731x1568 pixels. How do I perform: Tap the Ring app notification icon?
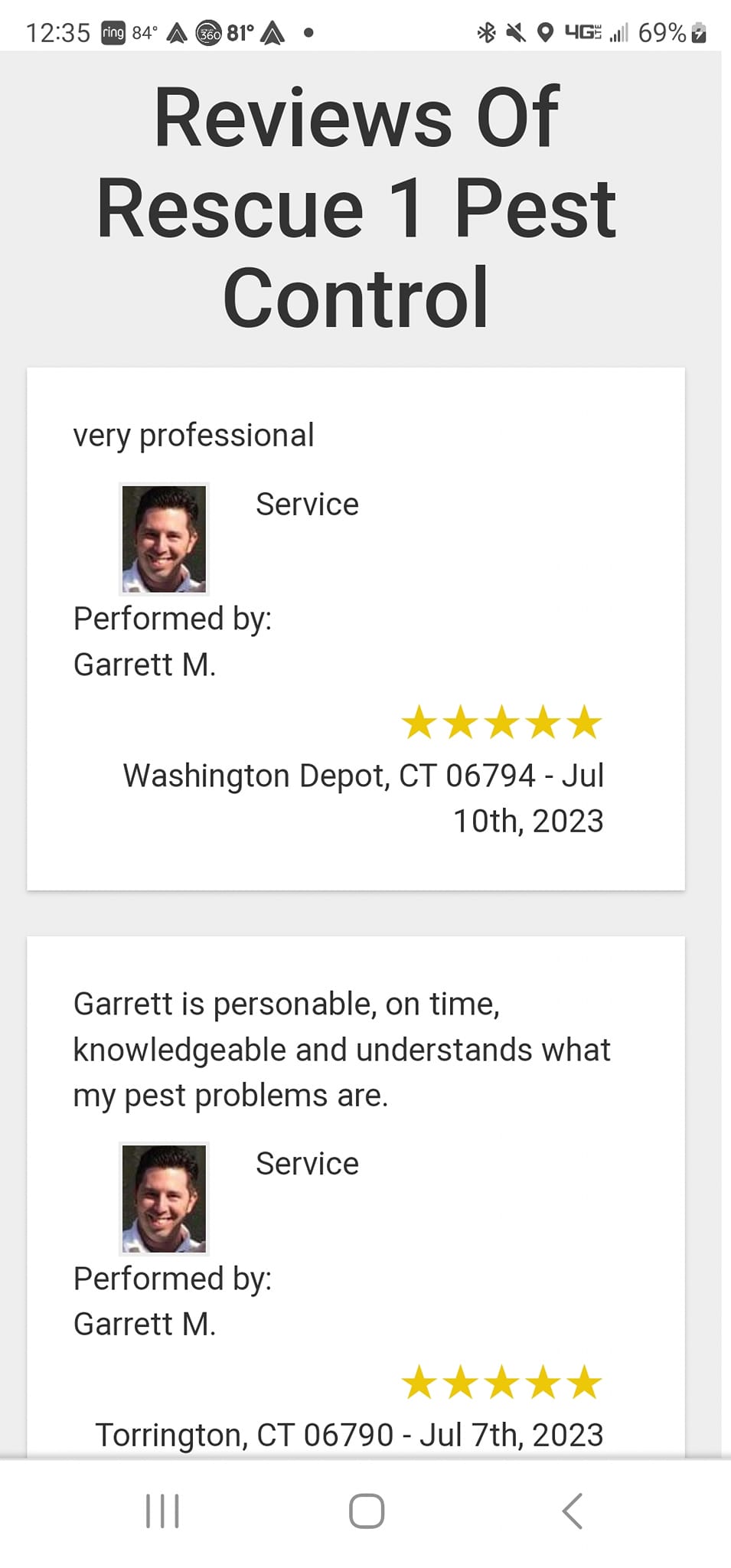click(113, 33)
